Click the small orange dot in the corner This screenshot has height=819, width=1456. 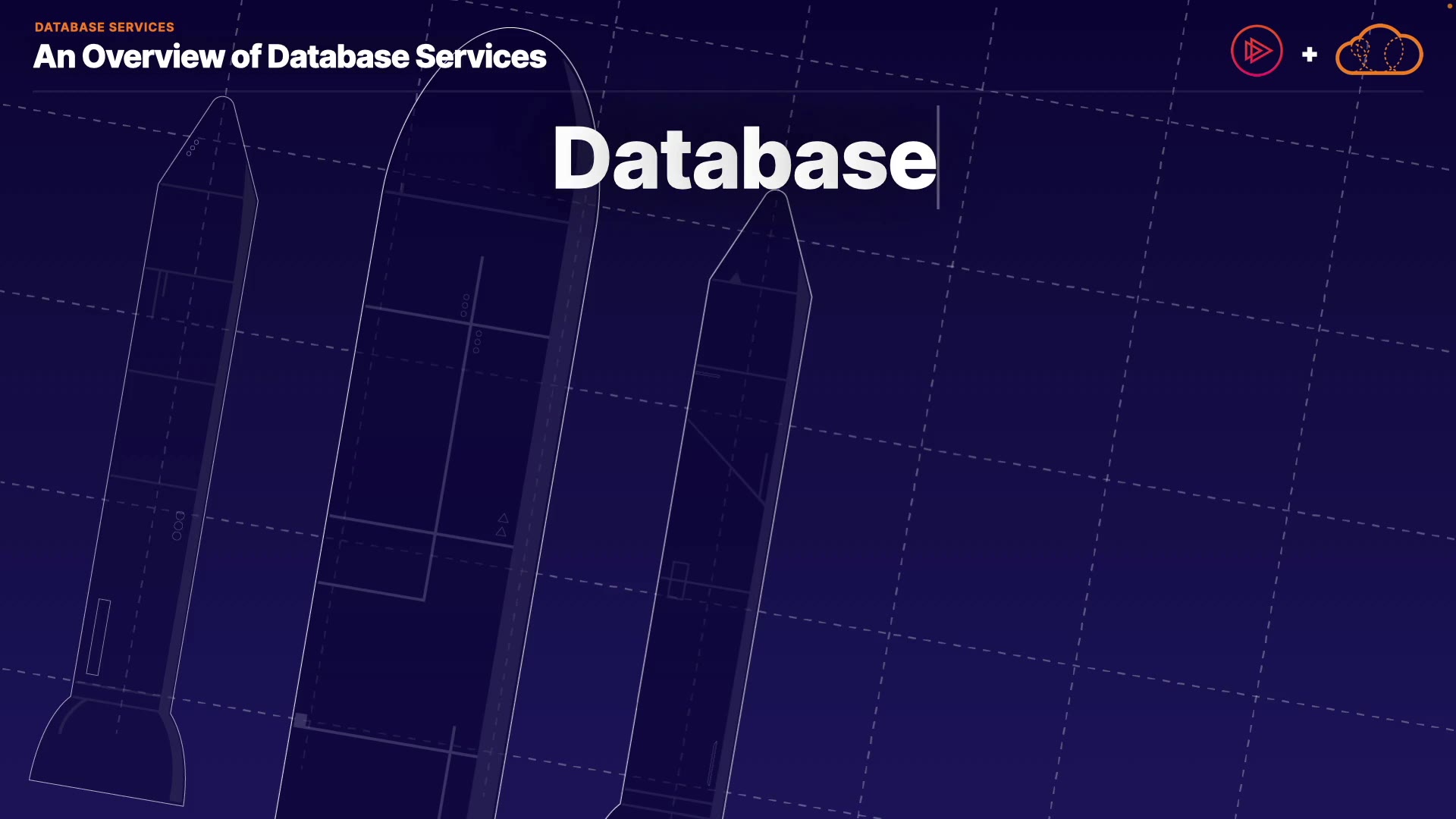click(1449, 5)
